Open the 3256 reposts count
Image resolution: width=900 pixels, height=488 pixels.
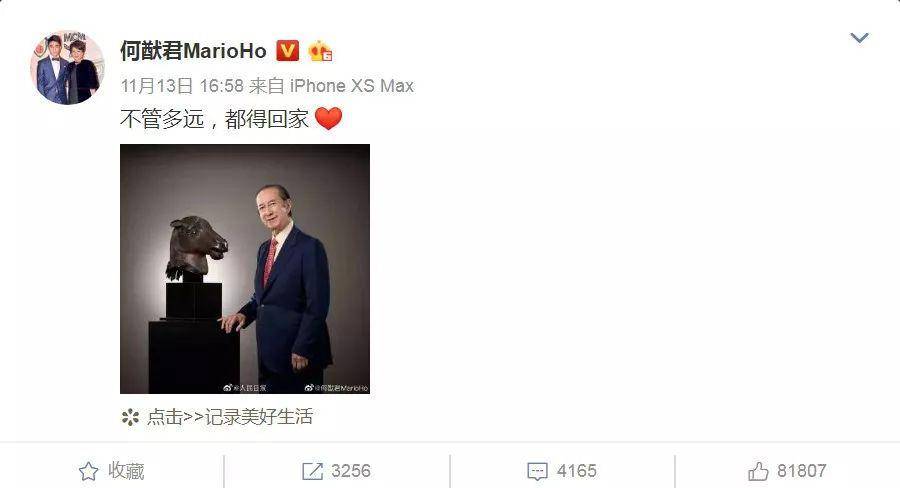coord(351,471)
